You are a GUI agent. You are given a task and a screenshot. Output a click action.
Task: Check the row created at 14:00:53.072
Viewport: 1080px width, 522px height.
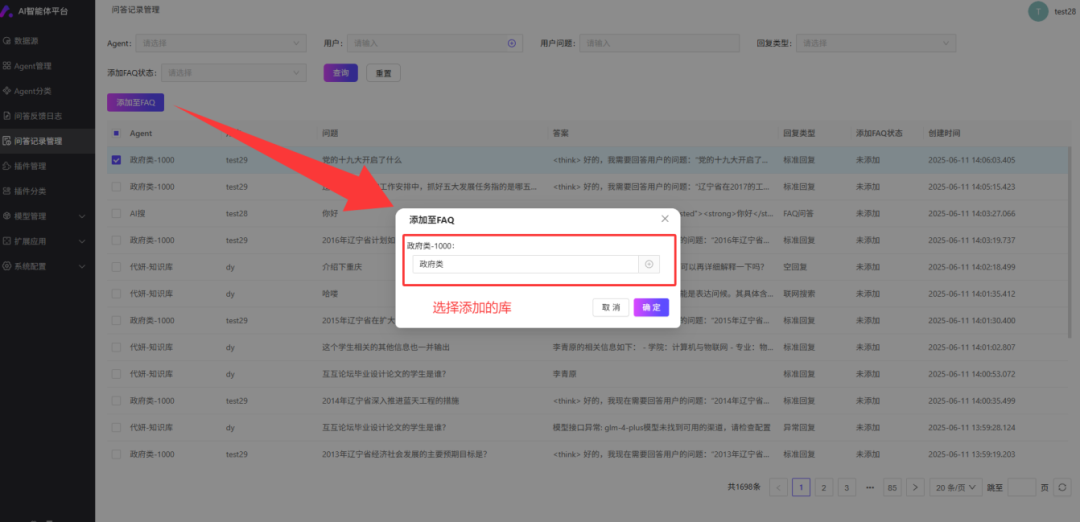[116, 374]
